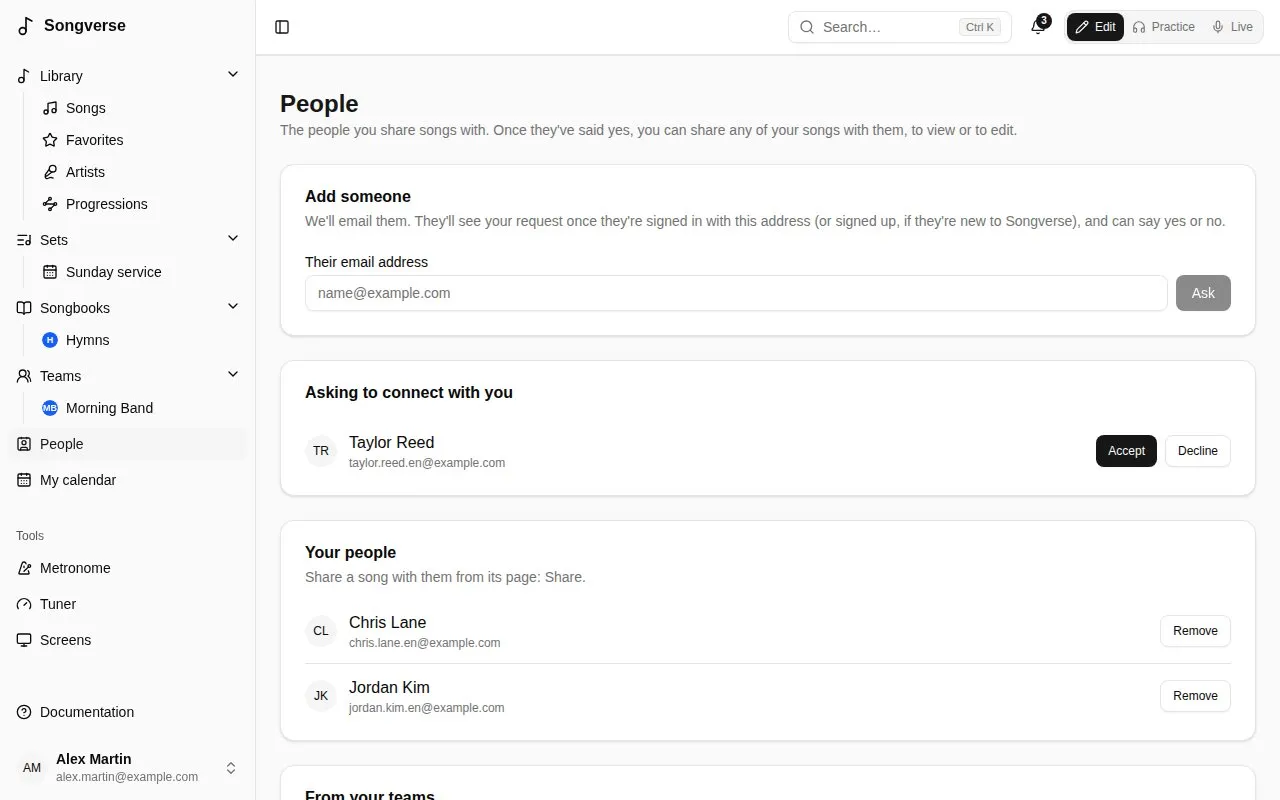Click the My calendar icon
The height and width of the screenshot is (800, 1280).
[x=24, y=480]
